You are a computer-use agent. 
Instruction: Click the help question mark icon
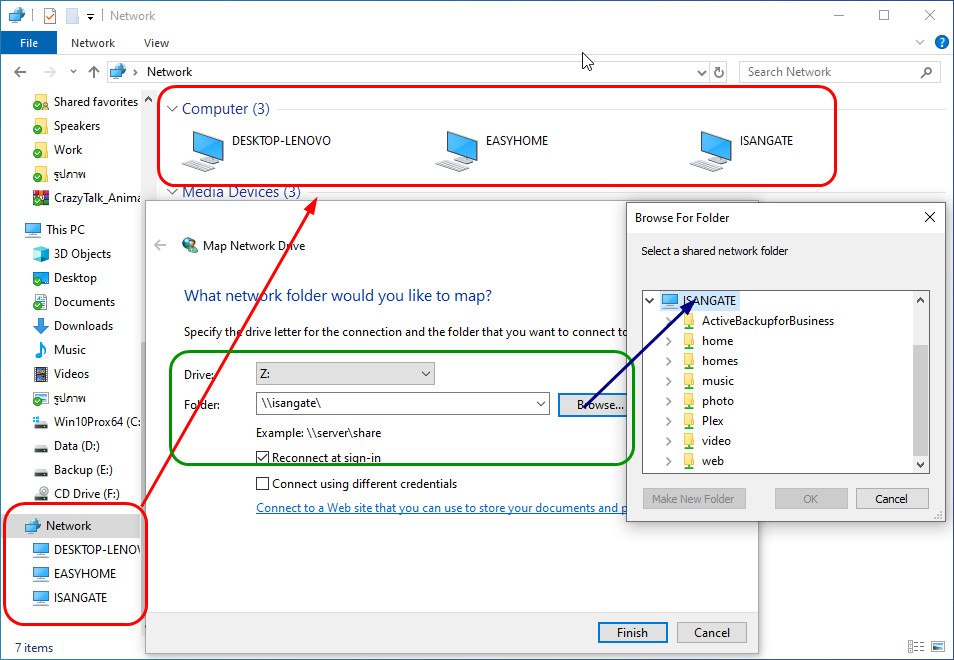(941, 43)
